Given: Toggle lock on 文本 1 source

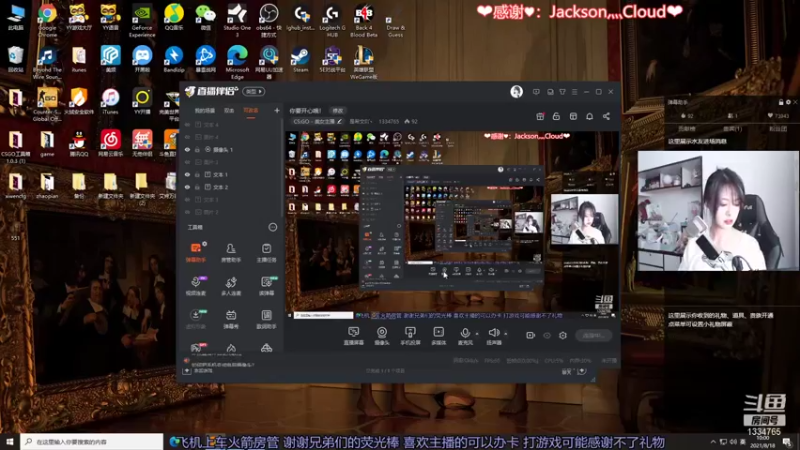Looking at the screenshot, I should tap(197, 174).
